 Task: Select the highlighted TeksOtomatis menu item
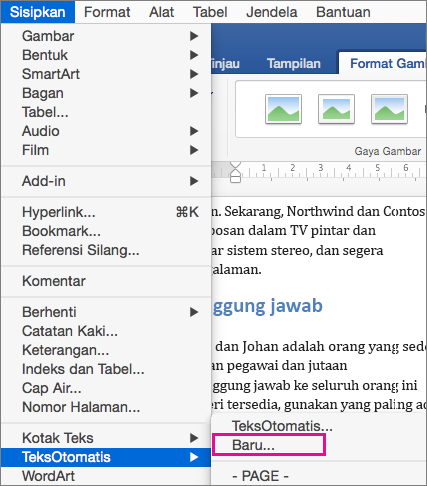coord(106,457)
